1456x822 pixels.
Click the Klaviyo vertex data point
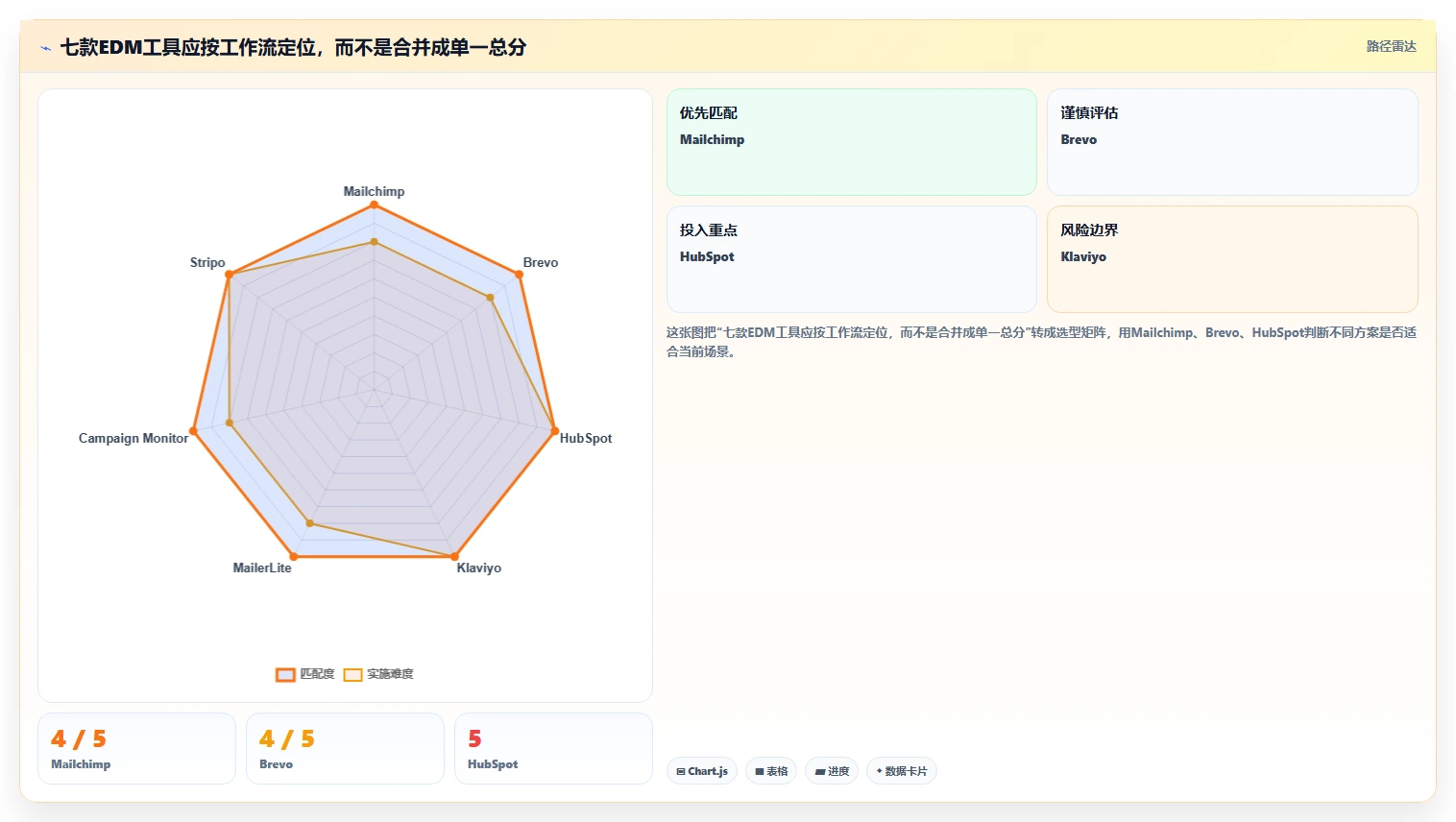tap(454, 557)
